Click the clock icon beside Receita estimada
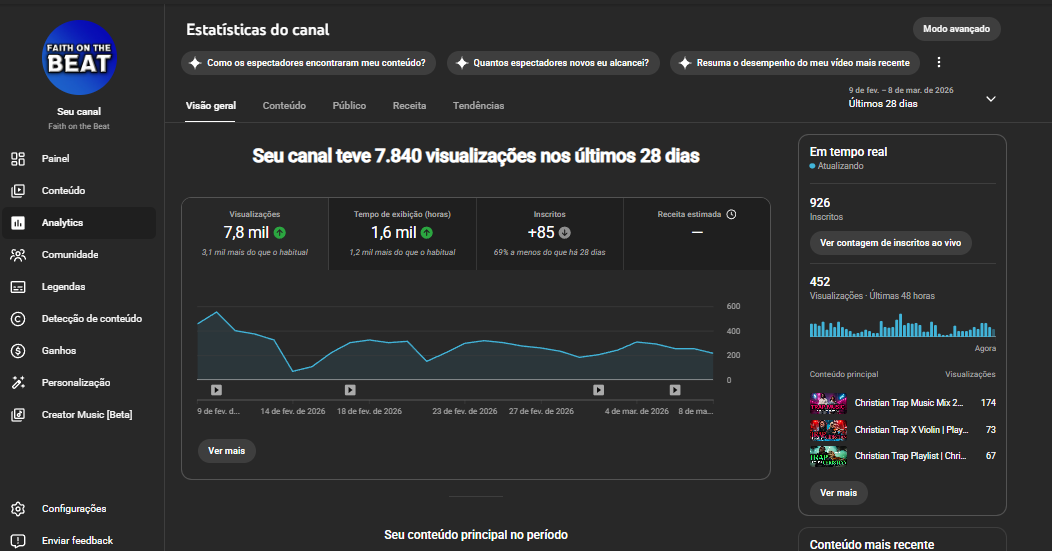Screen dimensions: 1052x551 click(x=731, y=214)
